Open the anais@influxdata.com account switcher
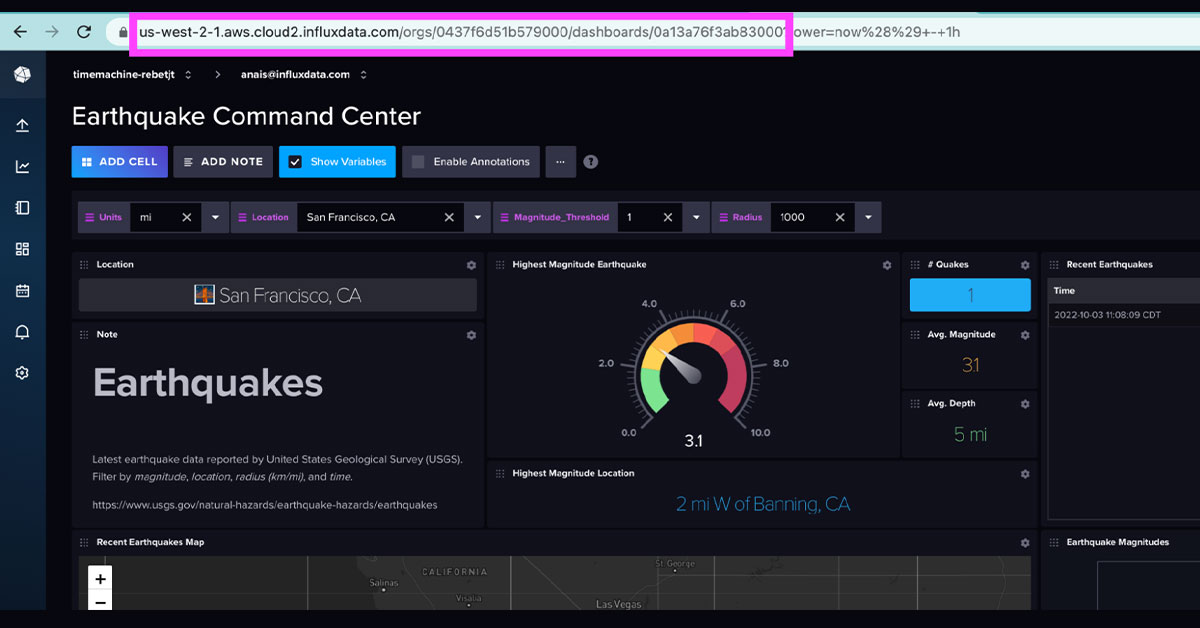Viewport: 1200px width, 628px height. [304, 75]
